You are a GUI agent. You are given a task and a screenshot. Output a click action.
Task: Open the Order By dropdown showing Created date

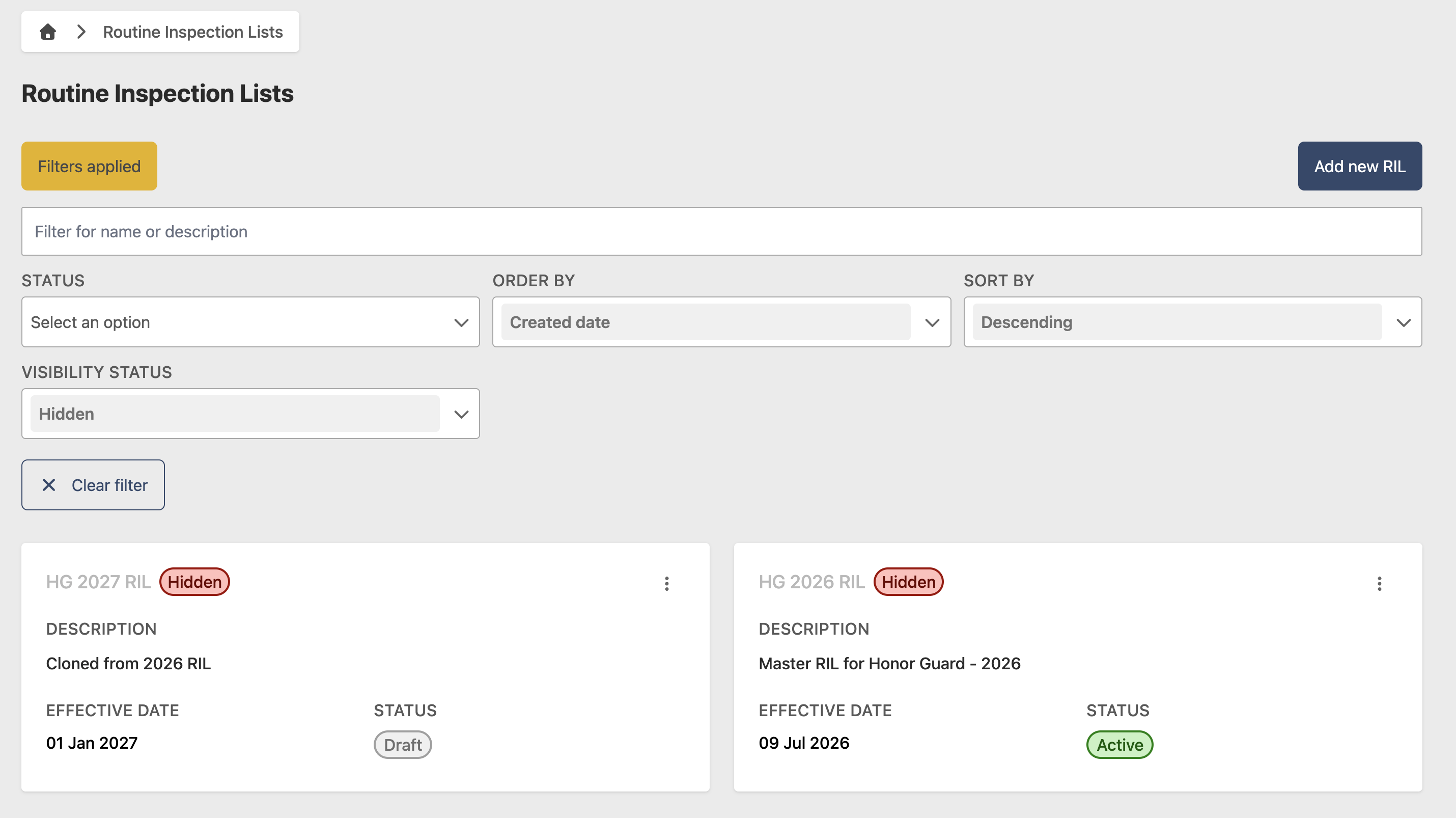click(721, 322)
